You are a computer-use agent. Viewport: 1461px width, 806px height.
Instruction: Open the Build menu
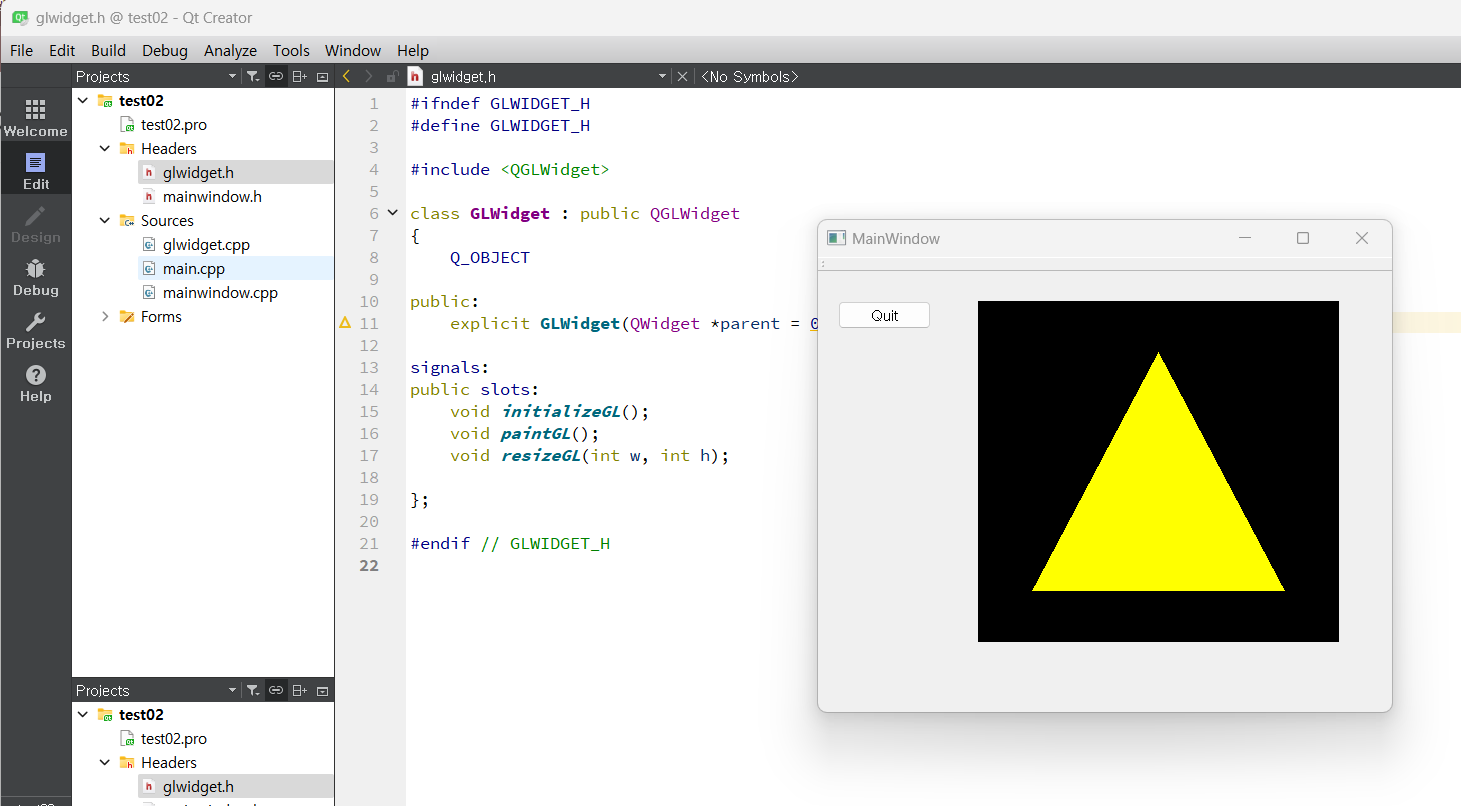click(108, 50)
